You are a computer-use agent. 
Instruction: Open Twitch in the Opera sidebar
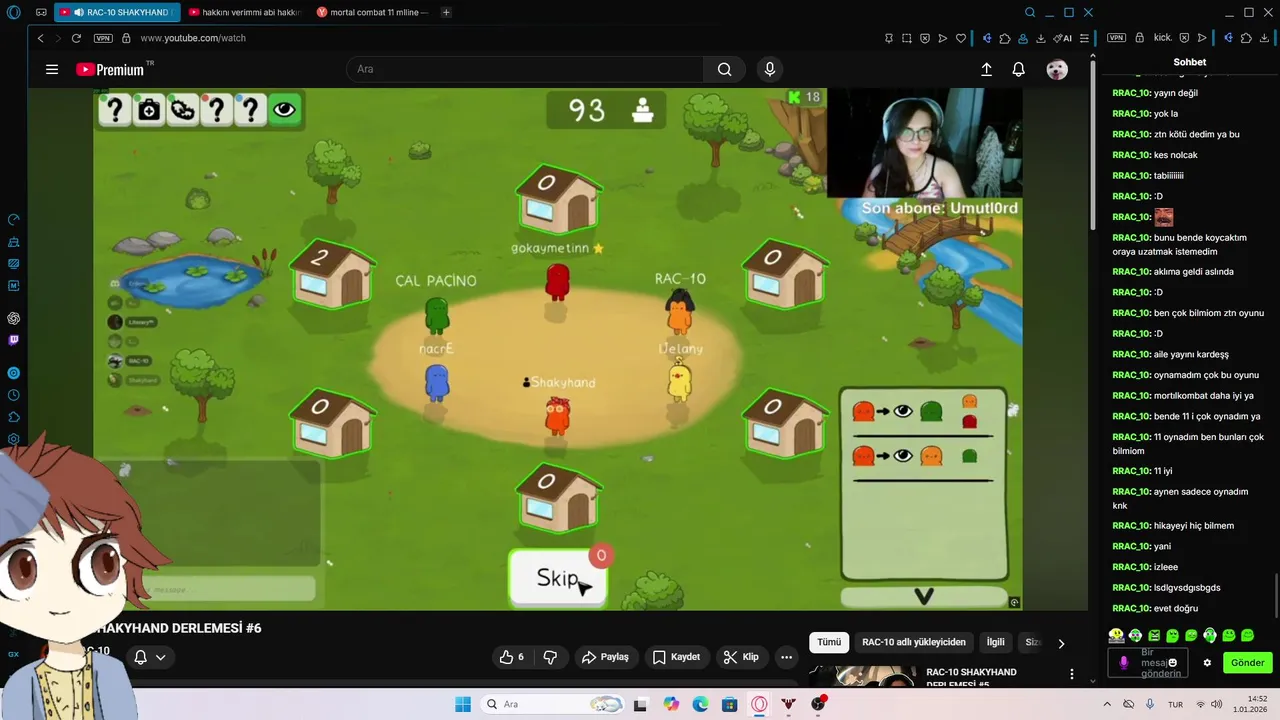pyautogui.click(x=13, y=340)
